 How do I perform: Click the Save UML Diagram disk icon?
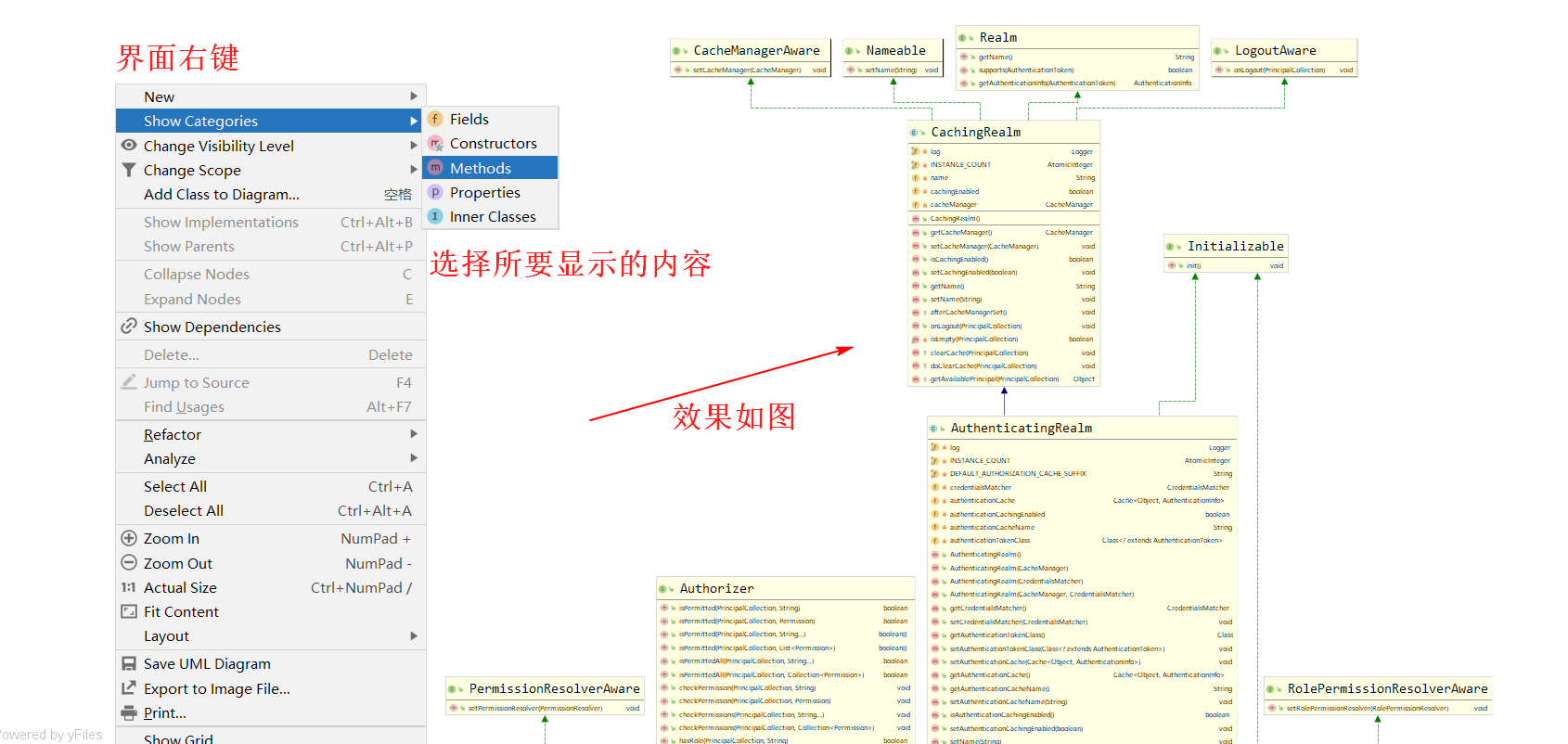coord(129,663)
